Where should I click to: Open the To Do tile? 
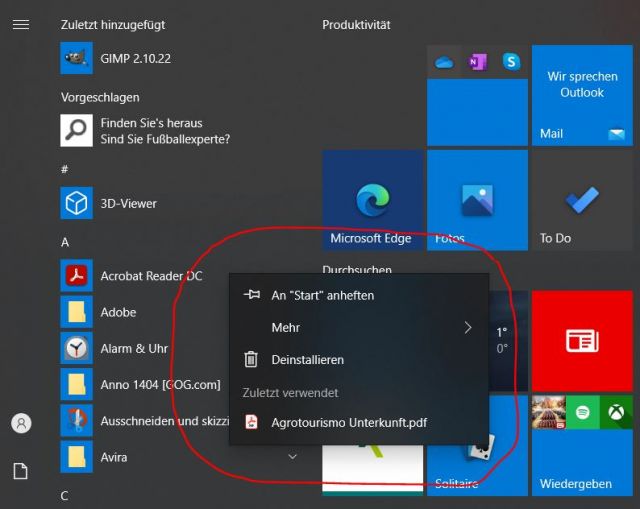point(582,200)
